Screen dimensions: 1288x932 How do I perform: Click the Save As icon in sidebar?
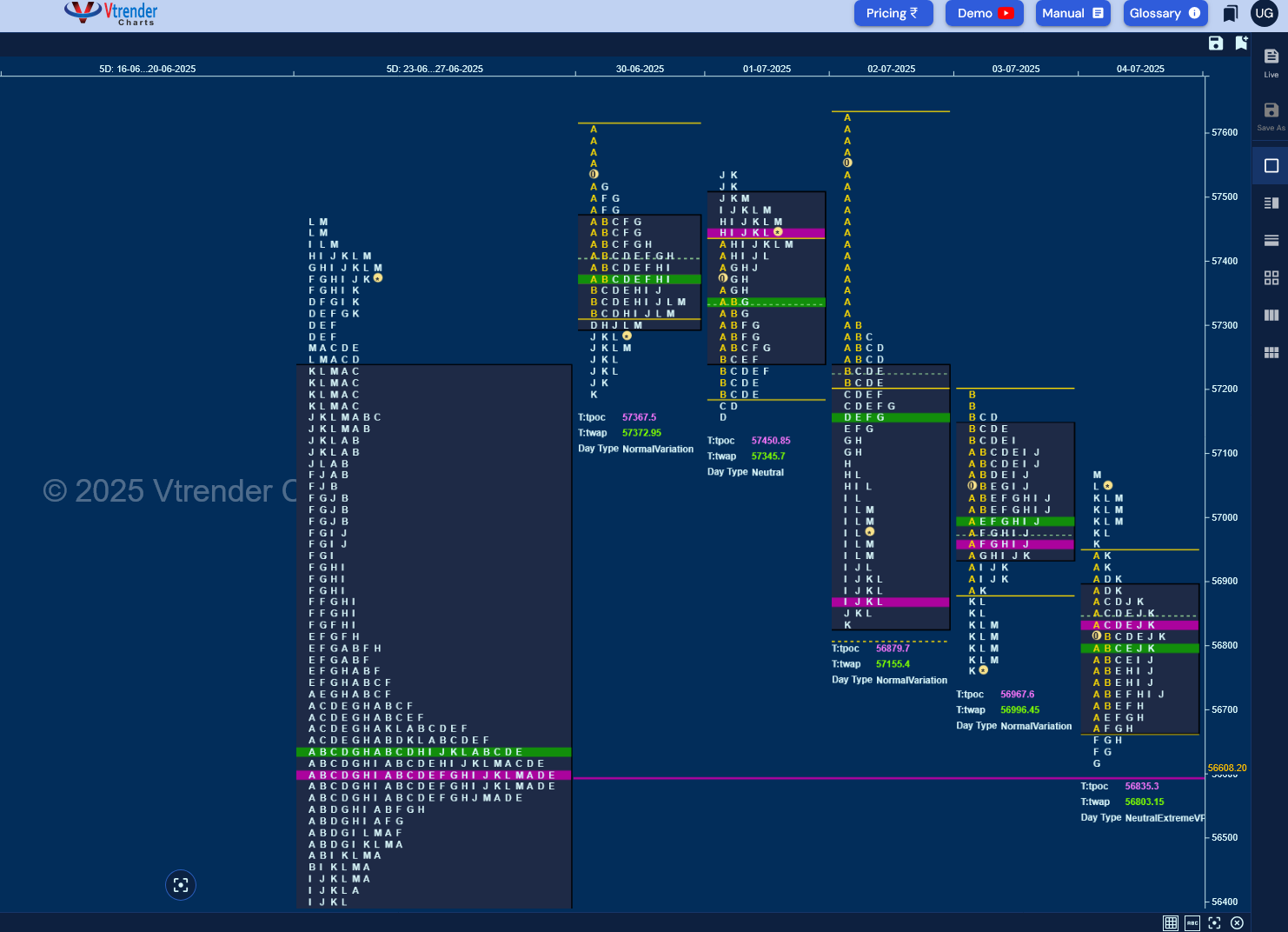point(1271,116)
